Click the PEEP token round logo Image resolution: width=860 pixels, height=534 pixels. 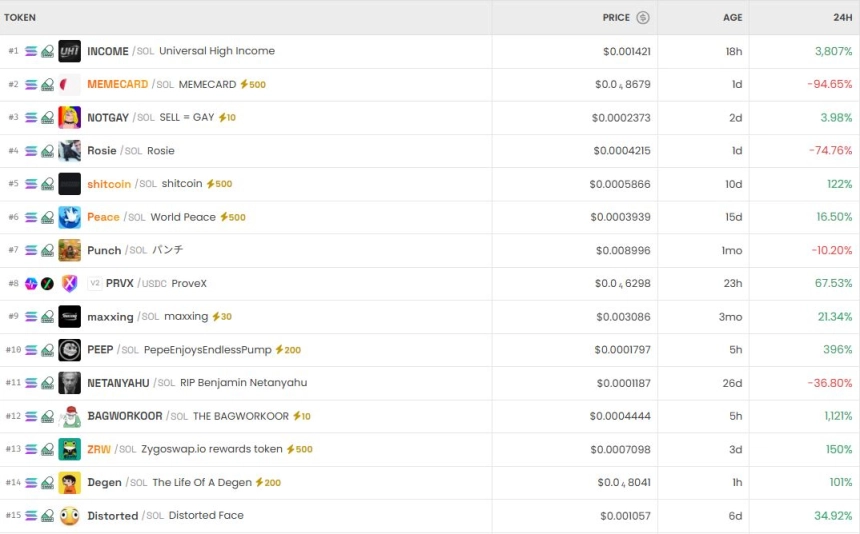(x=69, y=350)
